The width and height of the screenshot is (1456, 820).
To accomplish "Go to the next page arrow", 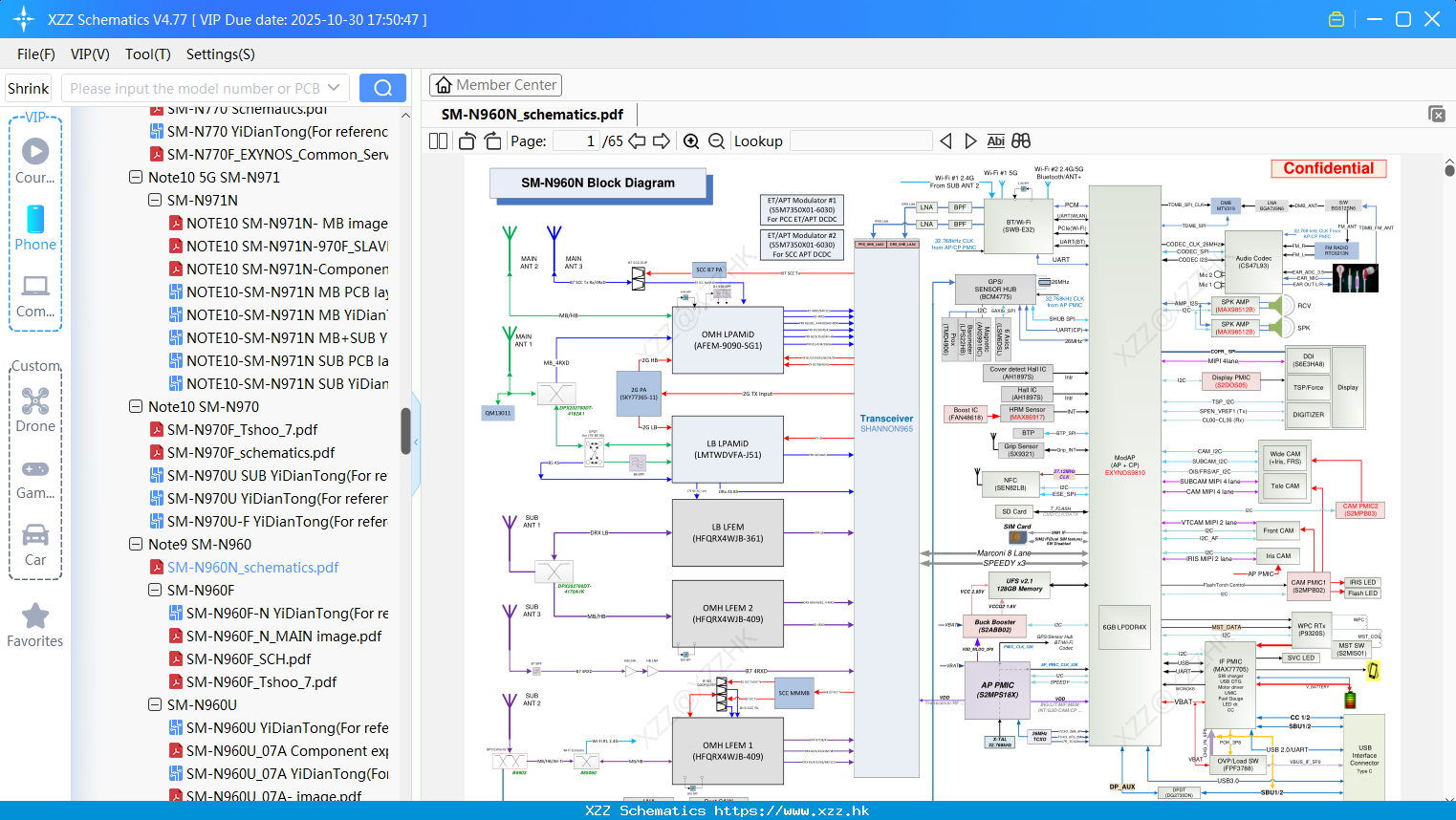I will click(662, 141).
